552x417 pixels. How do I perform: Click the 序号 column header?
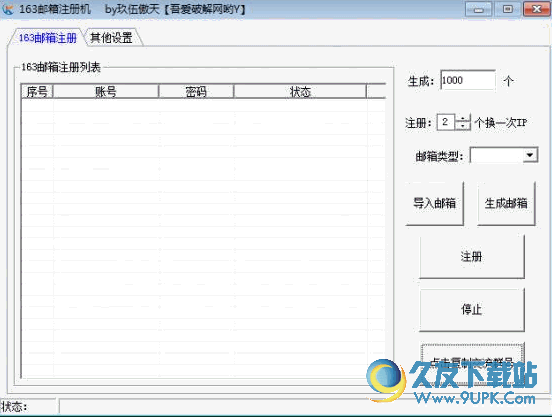pos(37,91)
